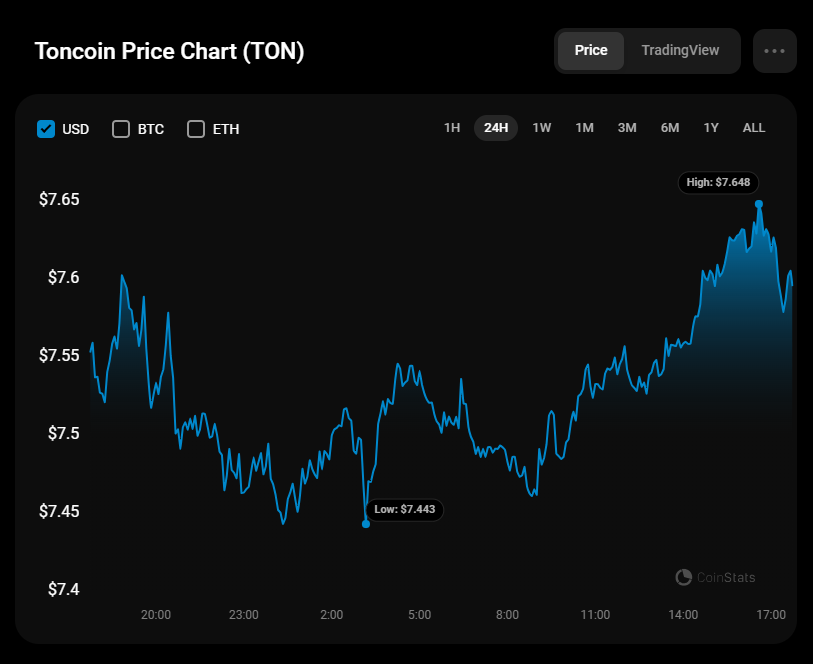Enable the BTC currency checkbox
The height and width of the screenshot is (664, 813).
121,129
